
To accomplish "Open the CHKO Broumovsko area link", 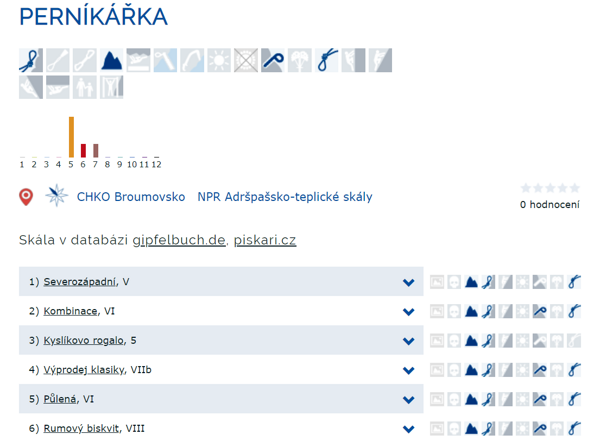I will pos(131,197).
